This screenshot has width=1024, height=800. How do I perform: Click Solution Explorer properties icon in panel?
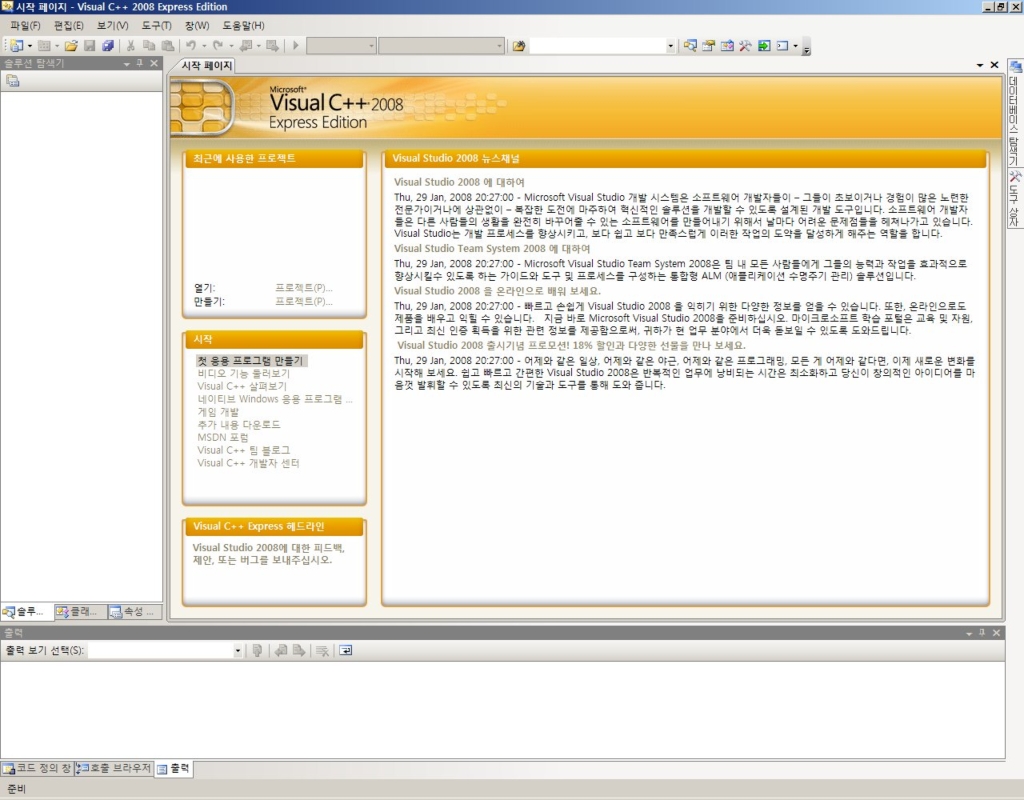coord(13,81)
